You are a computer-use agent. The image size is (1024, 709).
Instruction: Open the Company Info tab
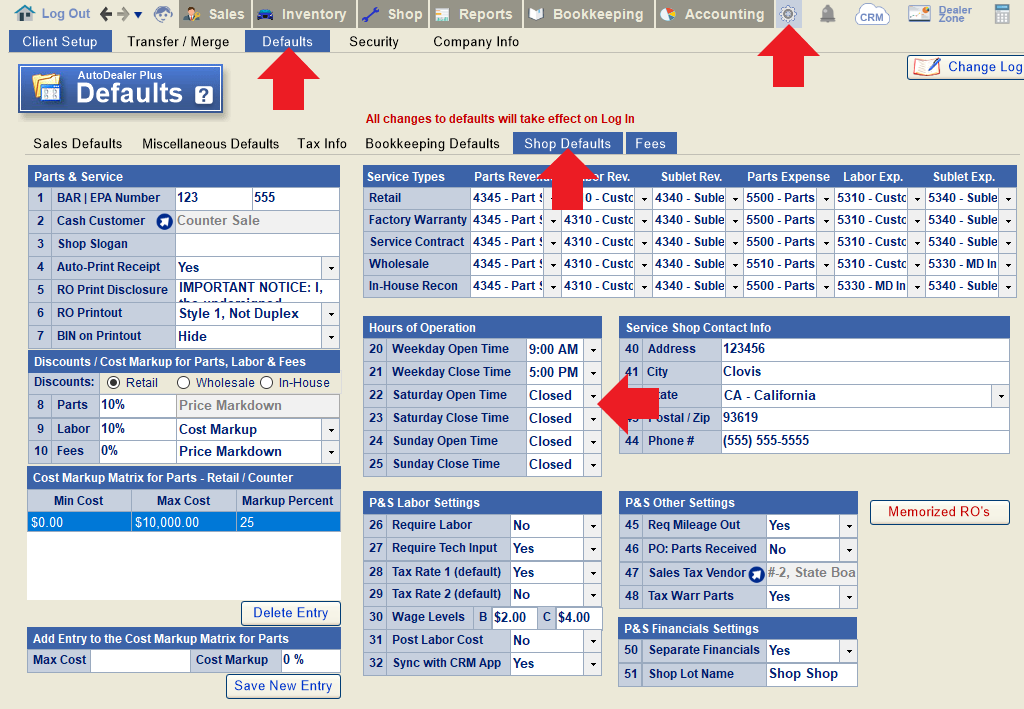[476, 42]
